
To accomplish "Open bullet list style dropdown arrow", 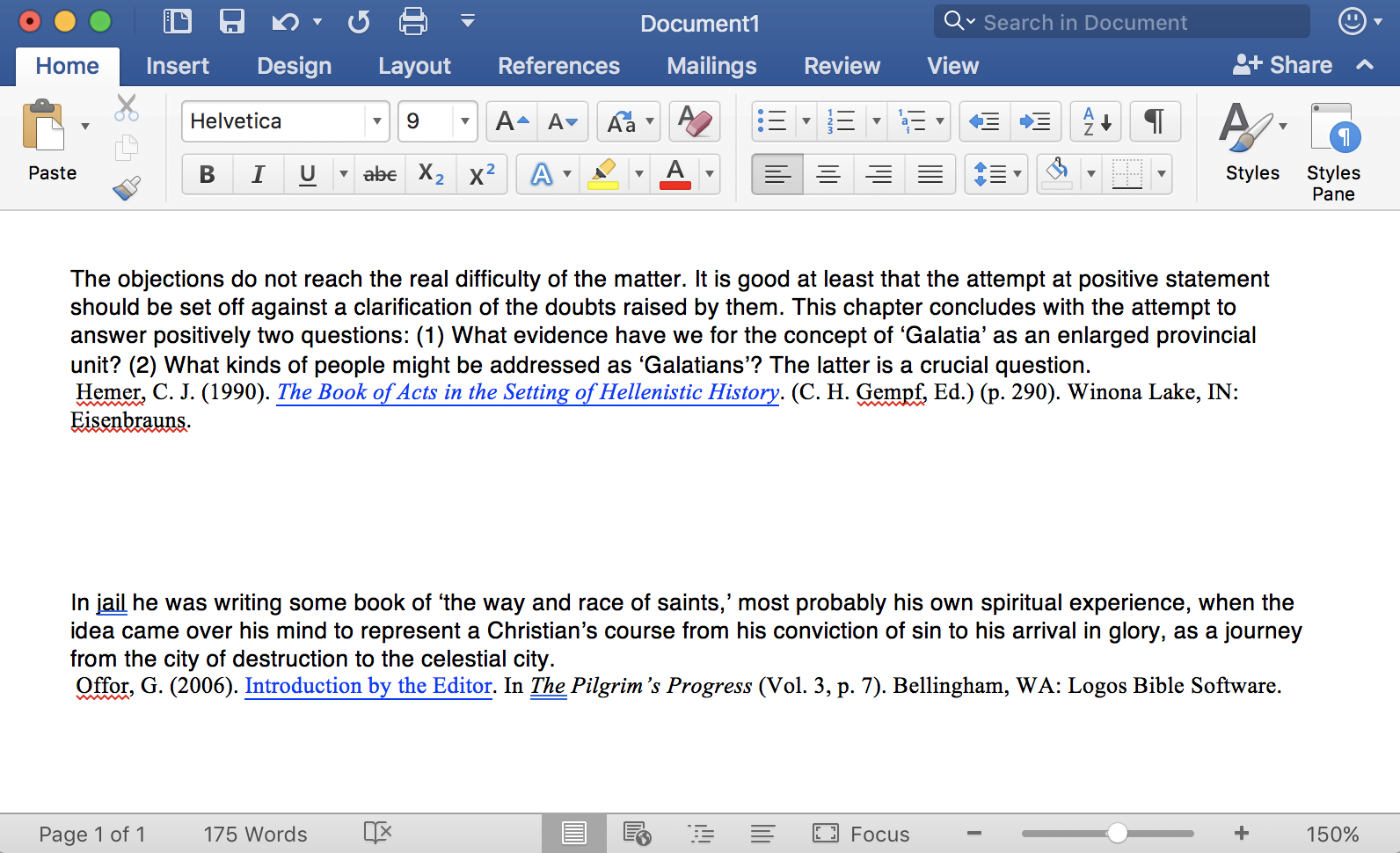I will (806, 121).
